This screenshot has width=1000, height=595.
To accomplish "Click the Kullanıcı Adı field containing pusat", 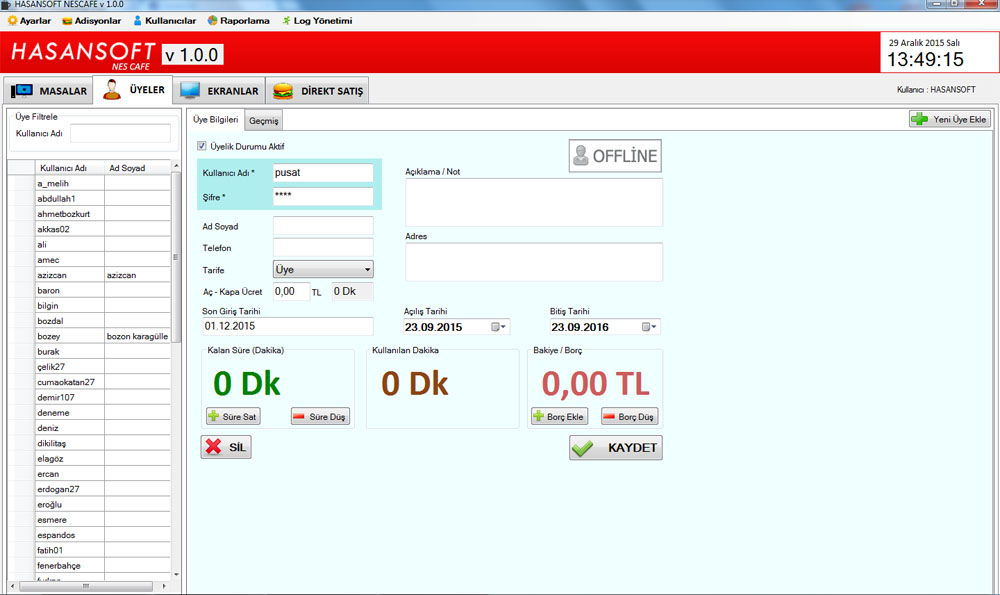I will point(323,173).
